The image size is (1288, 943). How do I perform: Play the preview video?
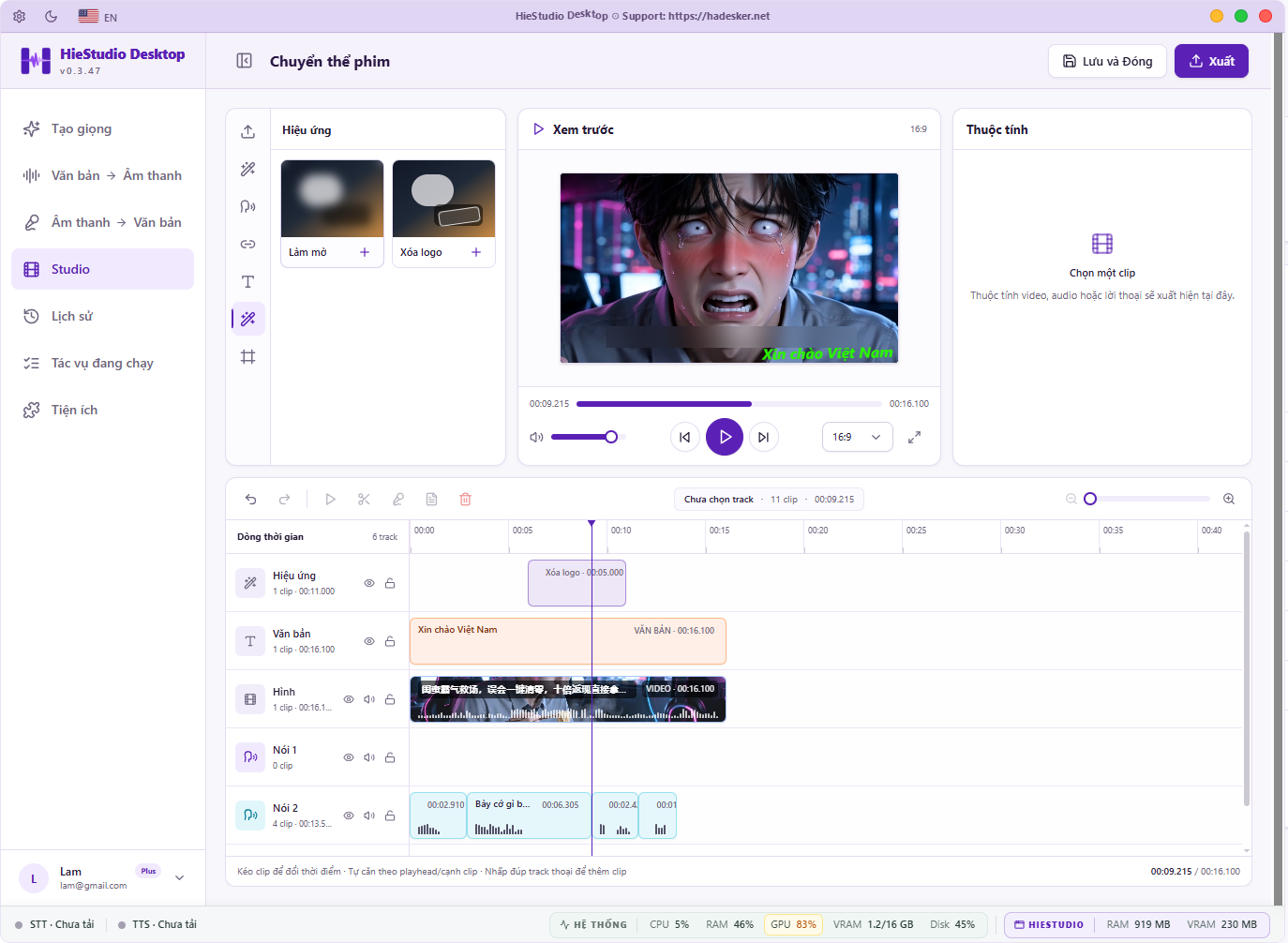725,437
